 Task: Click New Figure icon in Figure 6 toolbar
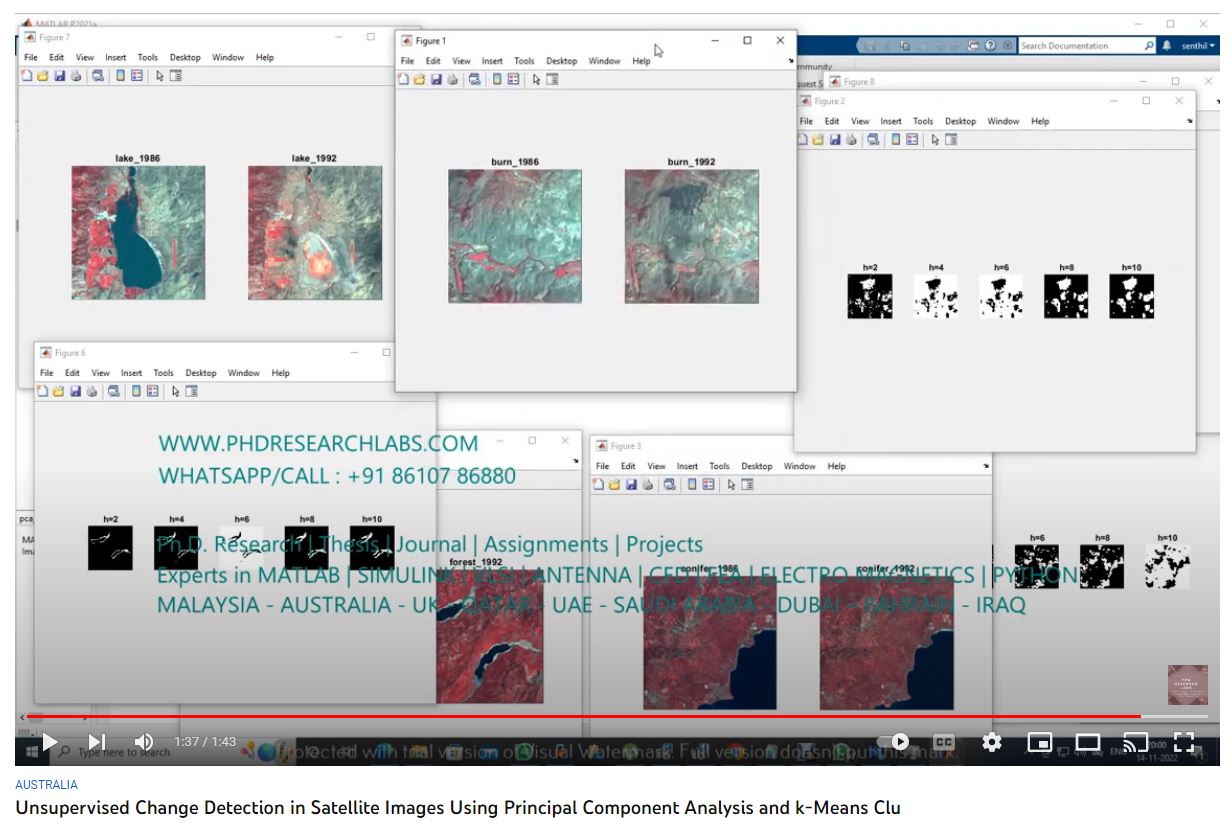pos(43,391)
